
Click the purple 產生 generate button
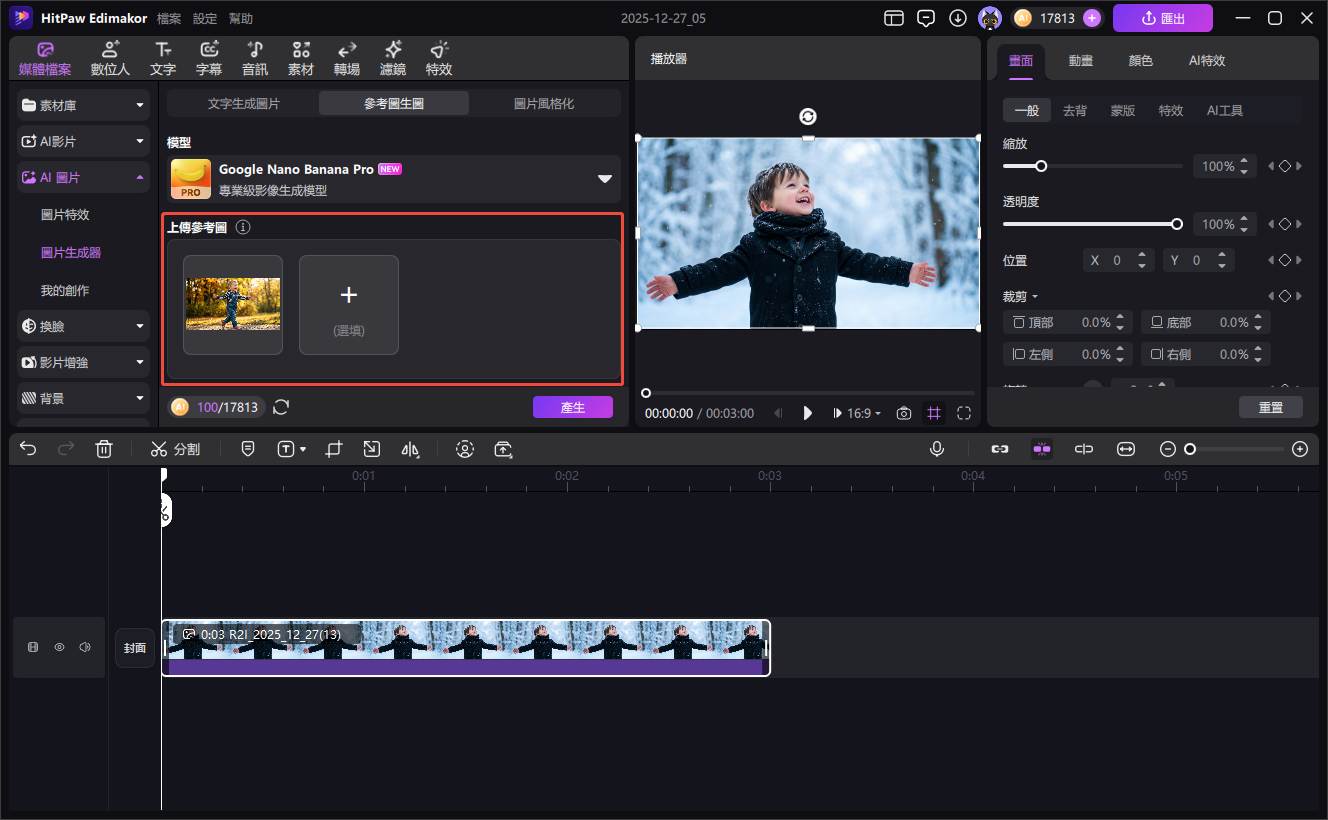click(x=572, y=407)
